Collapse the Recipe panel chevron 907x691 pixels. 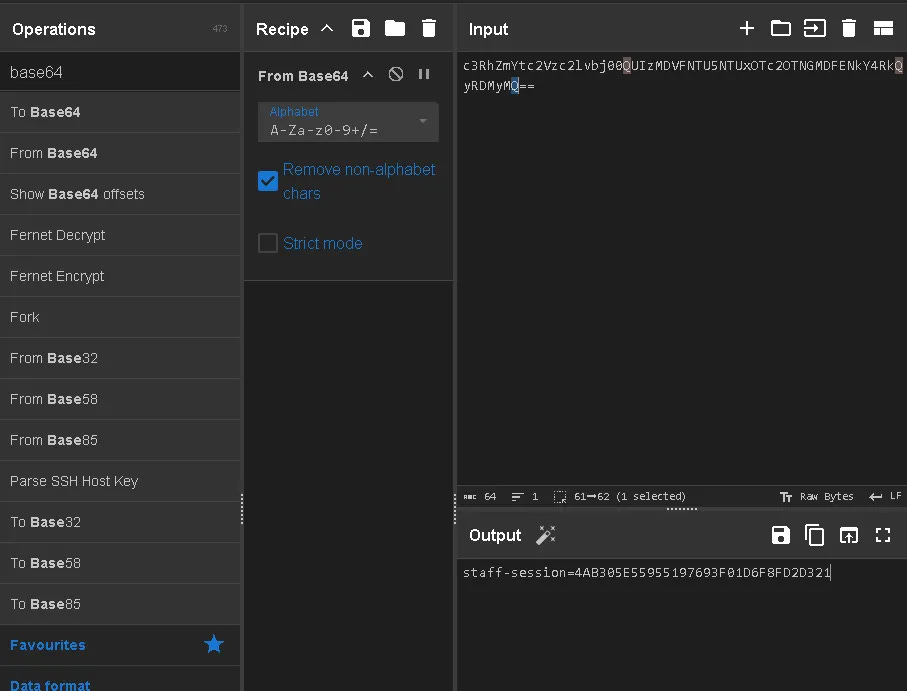[x=327, y=28]
